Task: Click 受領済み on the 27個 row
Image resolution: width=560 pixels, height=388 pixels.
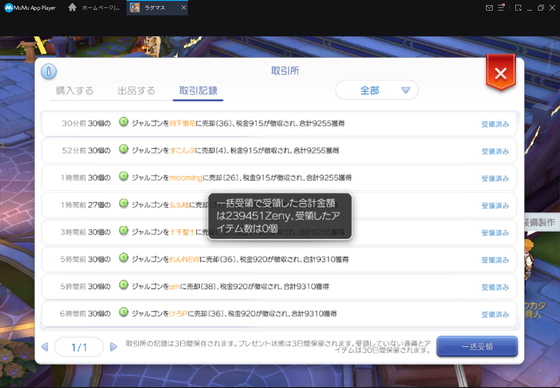Action: [x=495, y=205]
